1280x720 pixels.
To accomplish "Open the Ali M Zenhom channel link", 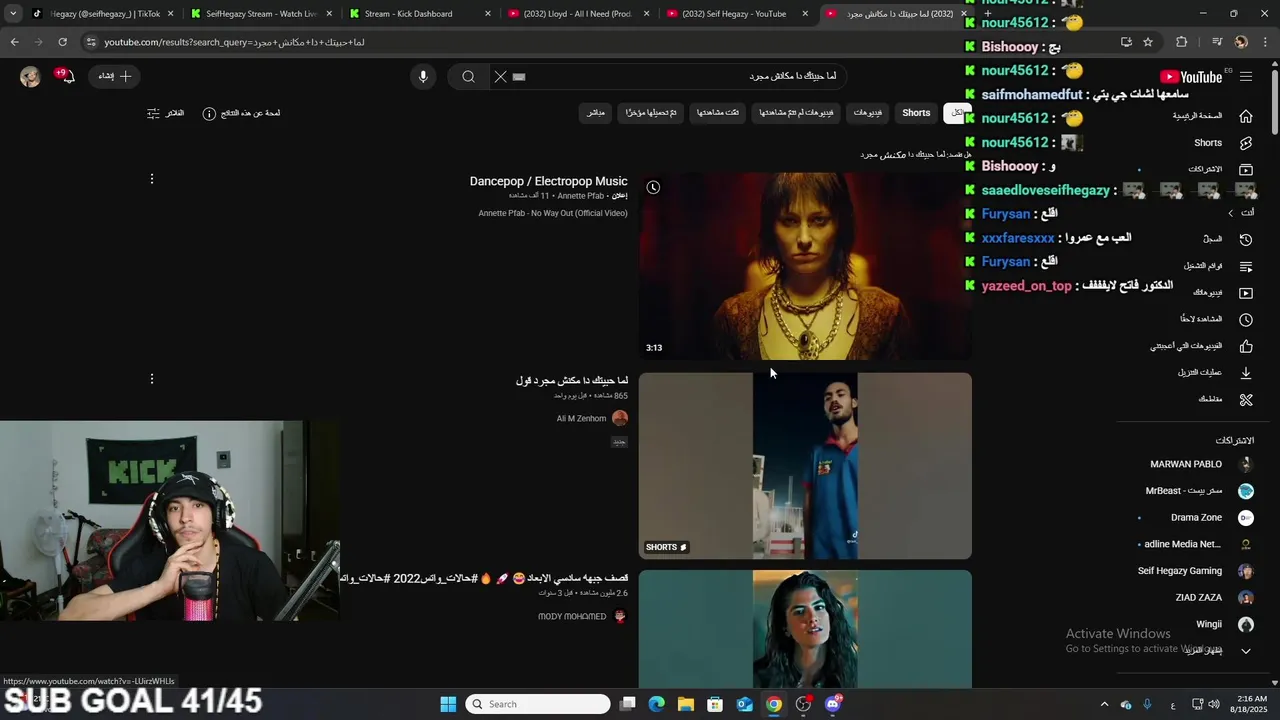I will [581, 419].
